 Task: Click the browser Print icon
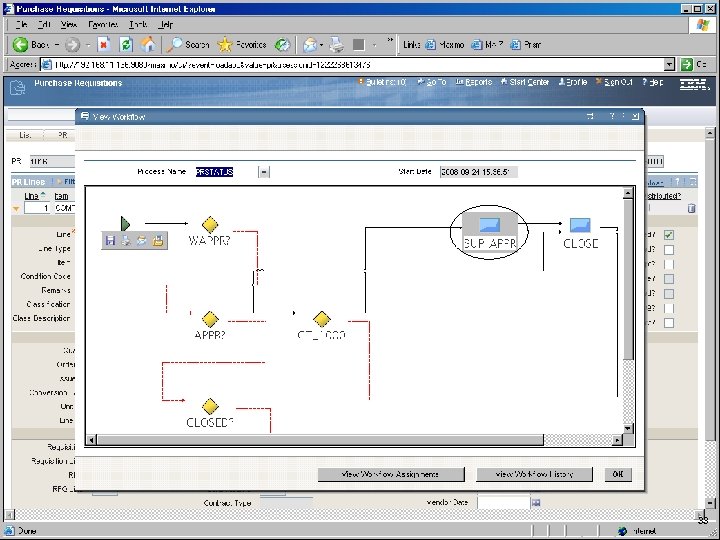pos(337,45)
